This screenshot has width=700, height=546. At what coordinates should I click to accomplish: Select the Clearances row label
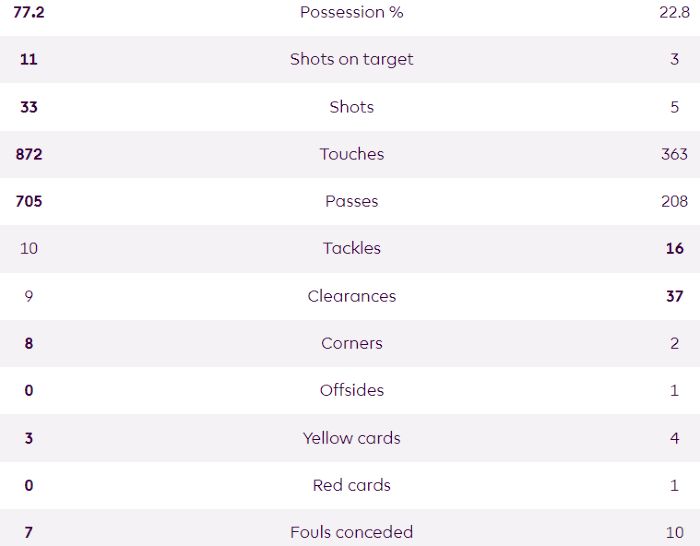click(351, 296)
